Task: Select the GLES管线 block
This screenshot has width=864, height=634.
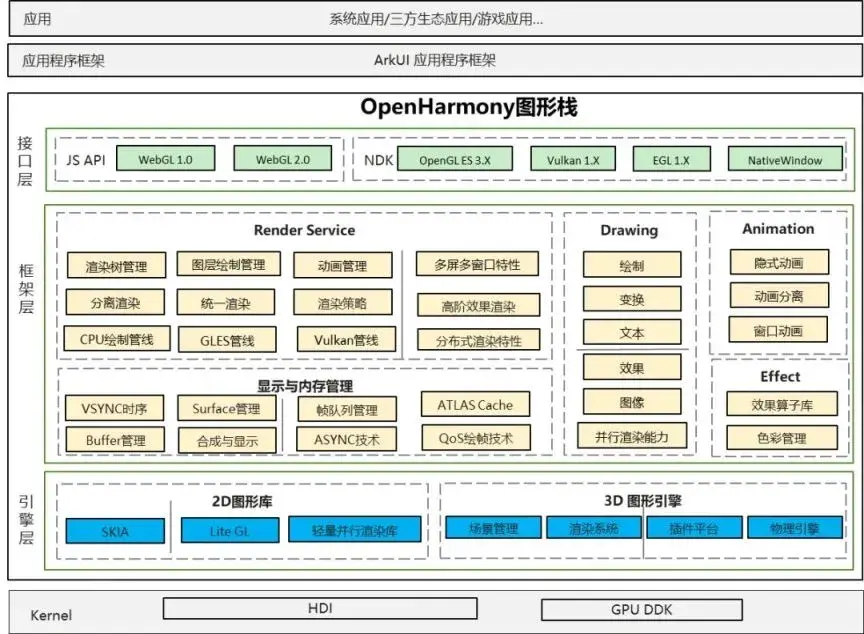Action: tap(227, 340)
